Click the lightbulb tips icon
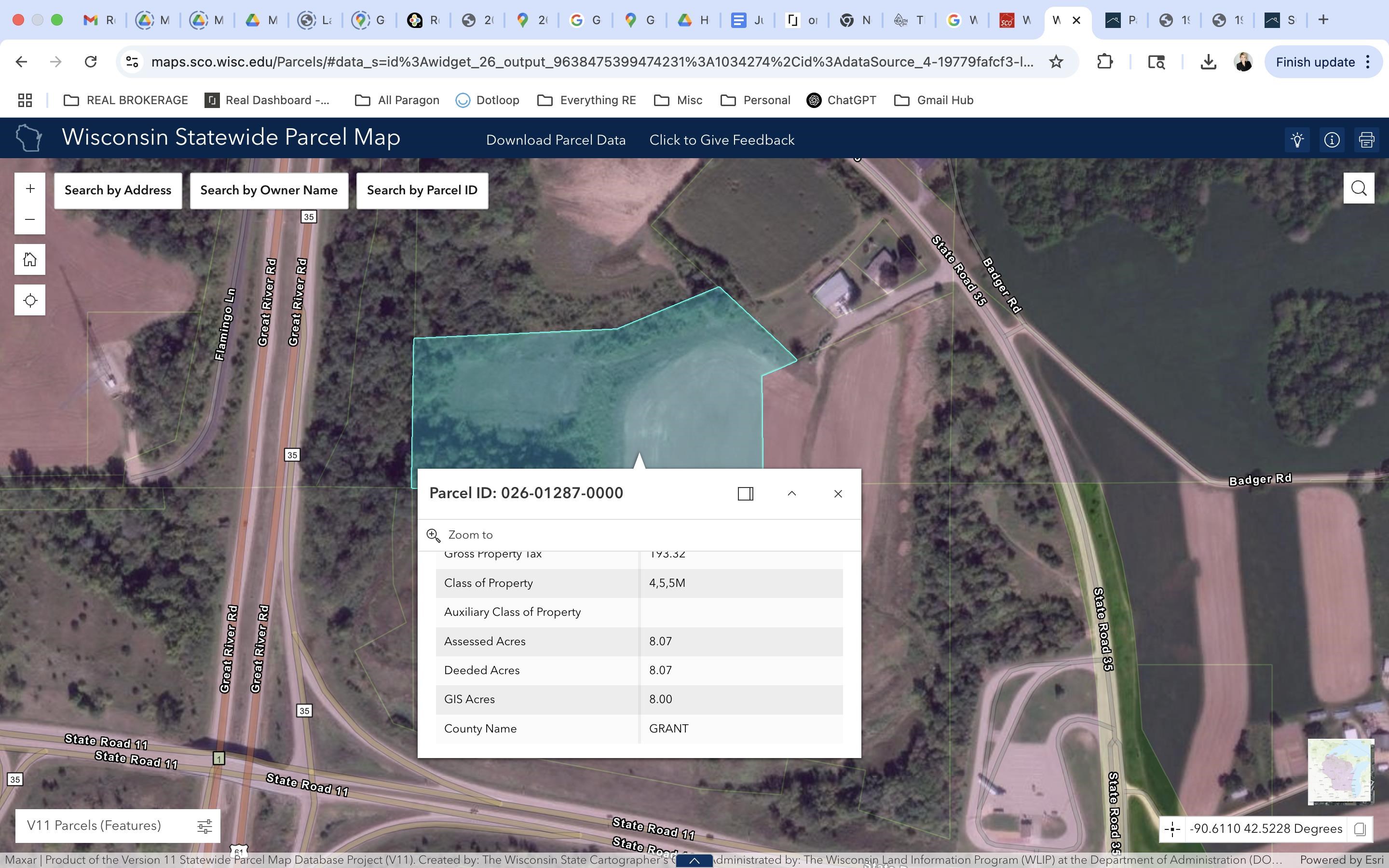Image resolution: width=1389 pixels, height=868 pixels. click(x=1297, y=139)
